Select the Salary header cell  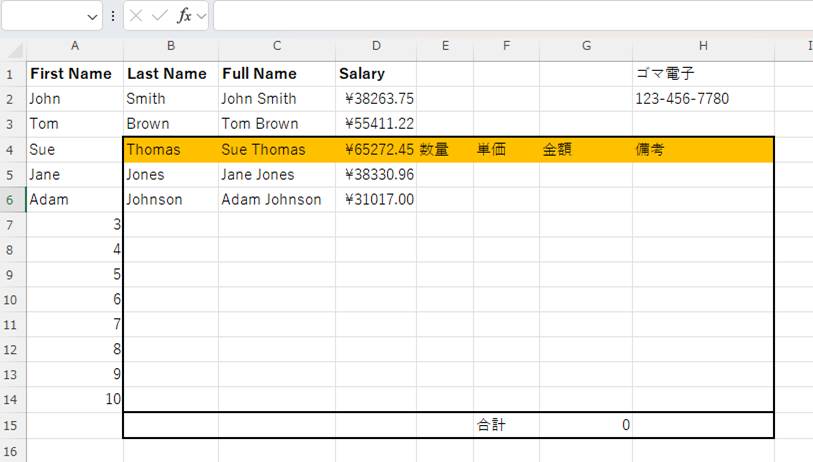376,74
